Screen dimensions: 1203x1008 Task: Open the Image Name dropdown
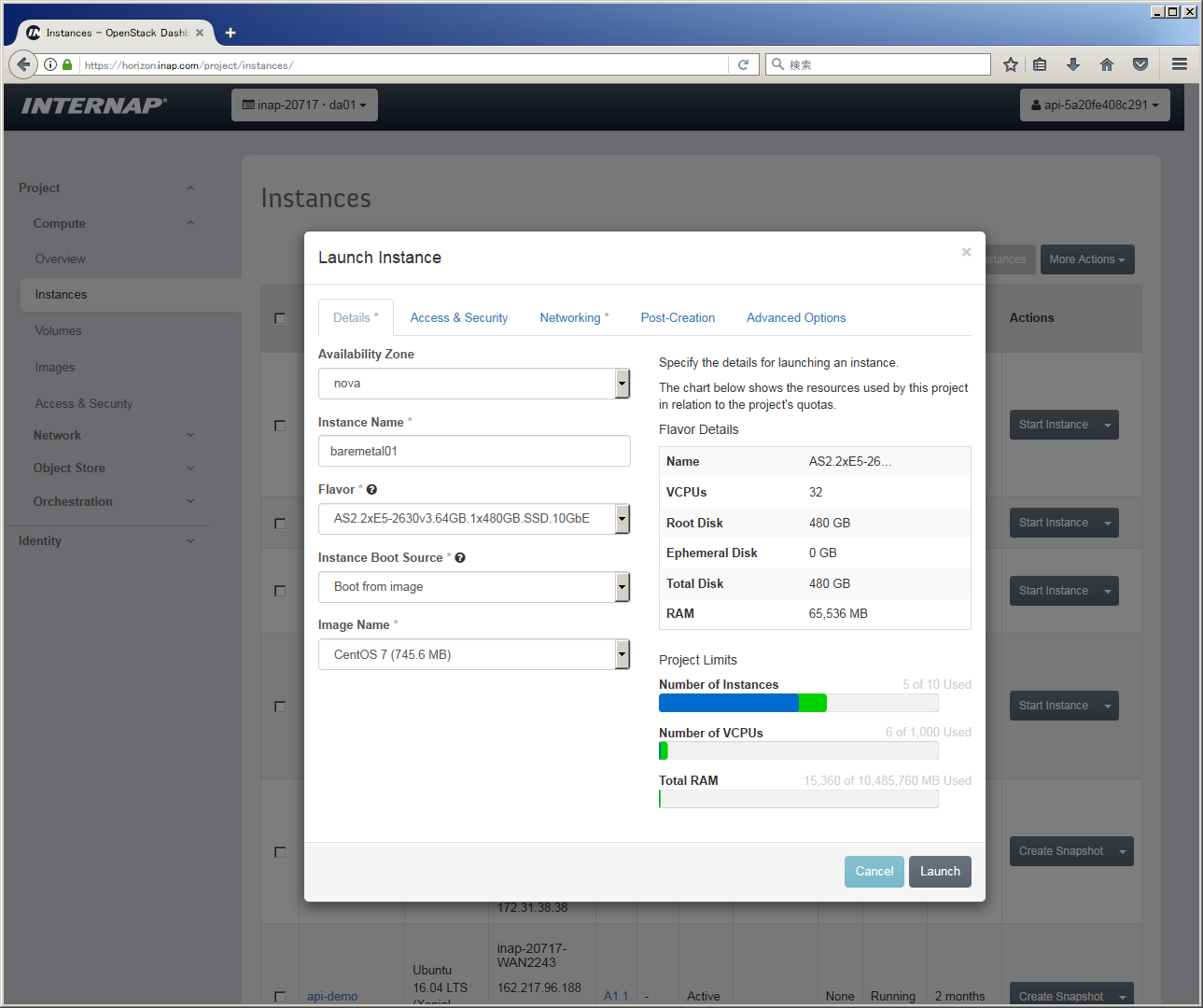point(474,654)
